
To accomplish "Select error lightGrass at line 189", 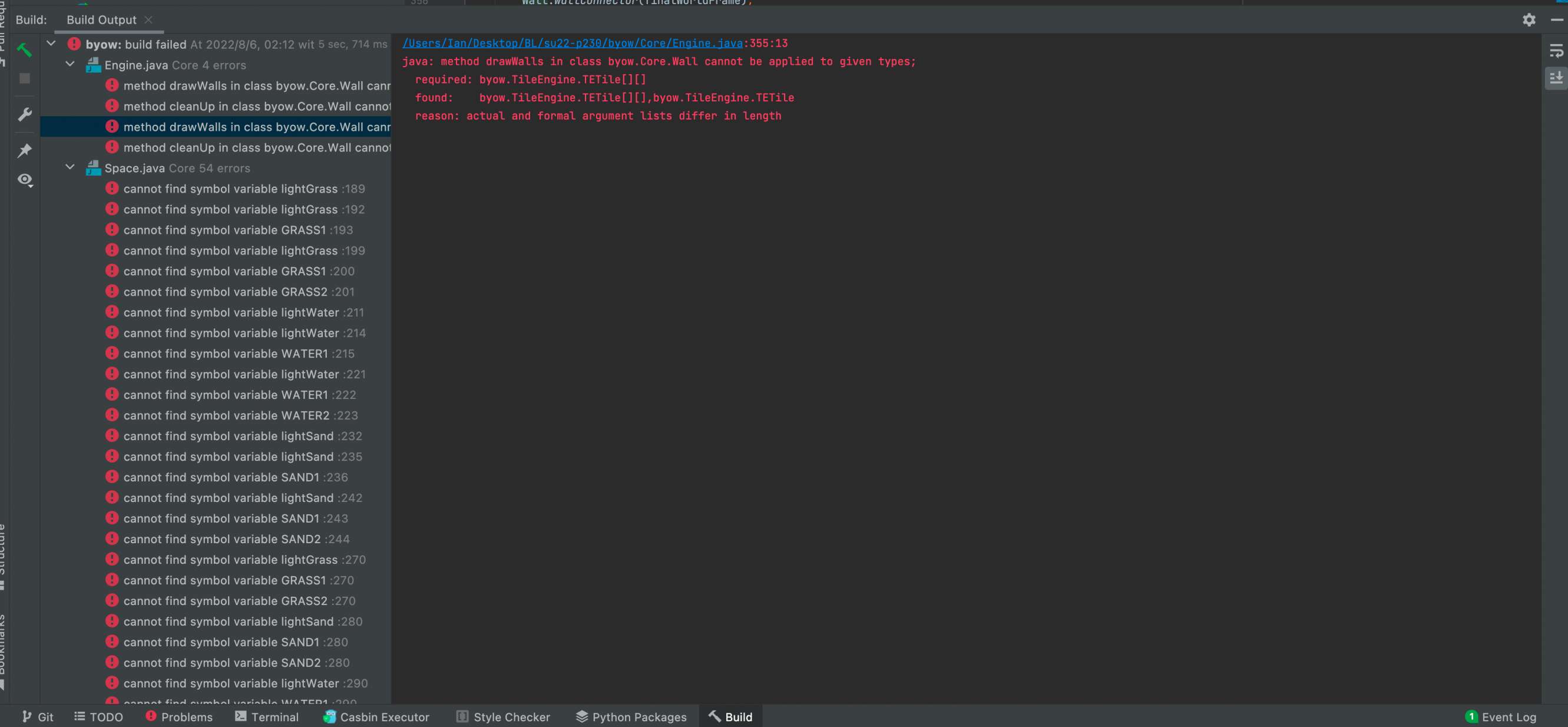I will (x=230, y=189).
